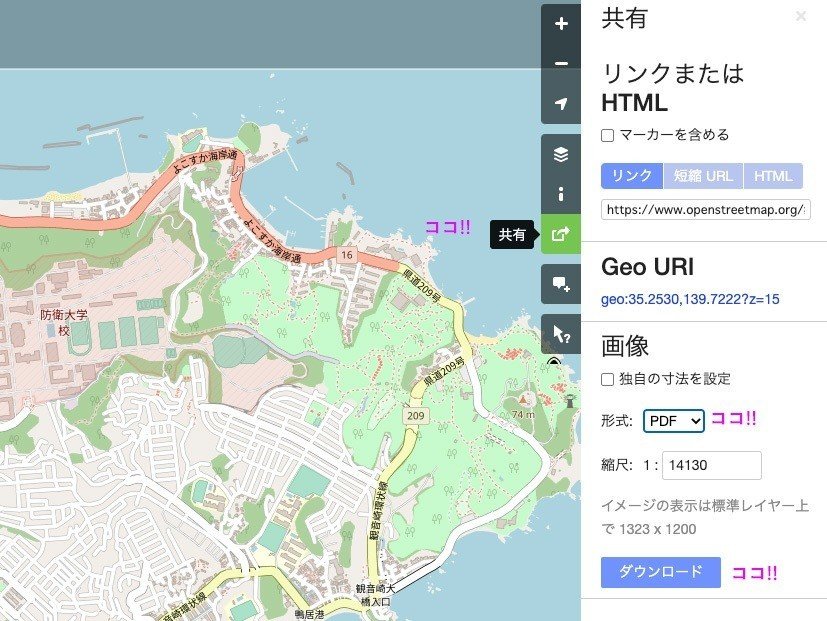Click the 縮尺 scale input field

pos(711,465)
